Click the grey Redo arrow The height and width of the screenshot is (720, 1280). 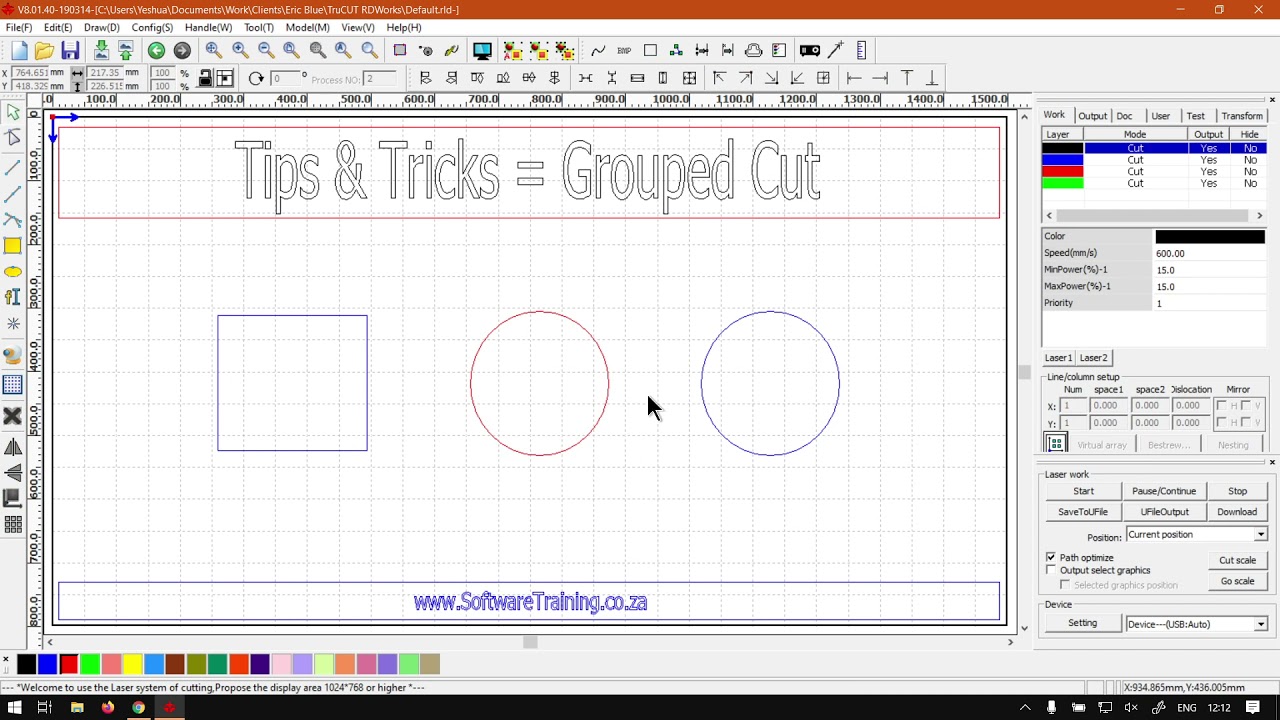[182, 51]
